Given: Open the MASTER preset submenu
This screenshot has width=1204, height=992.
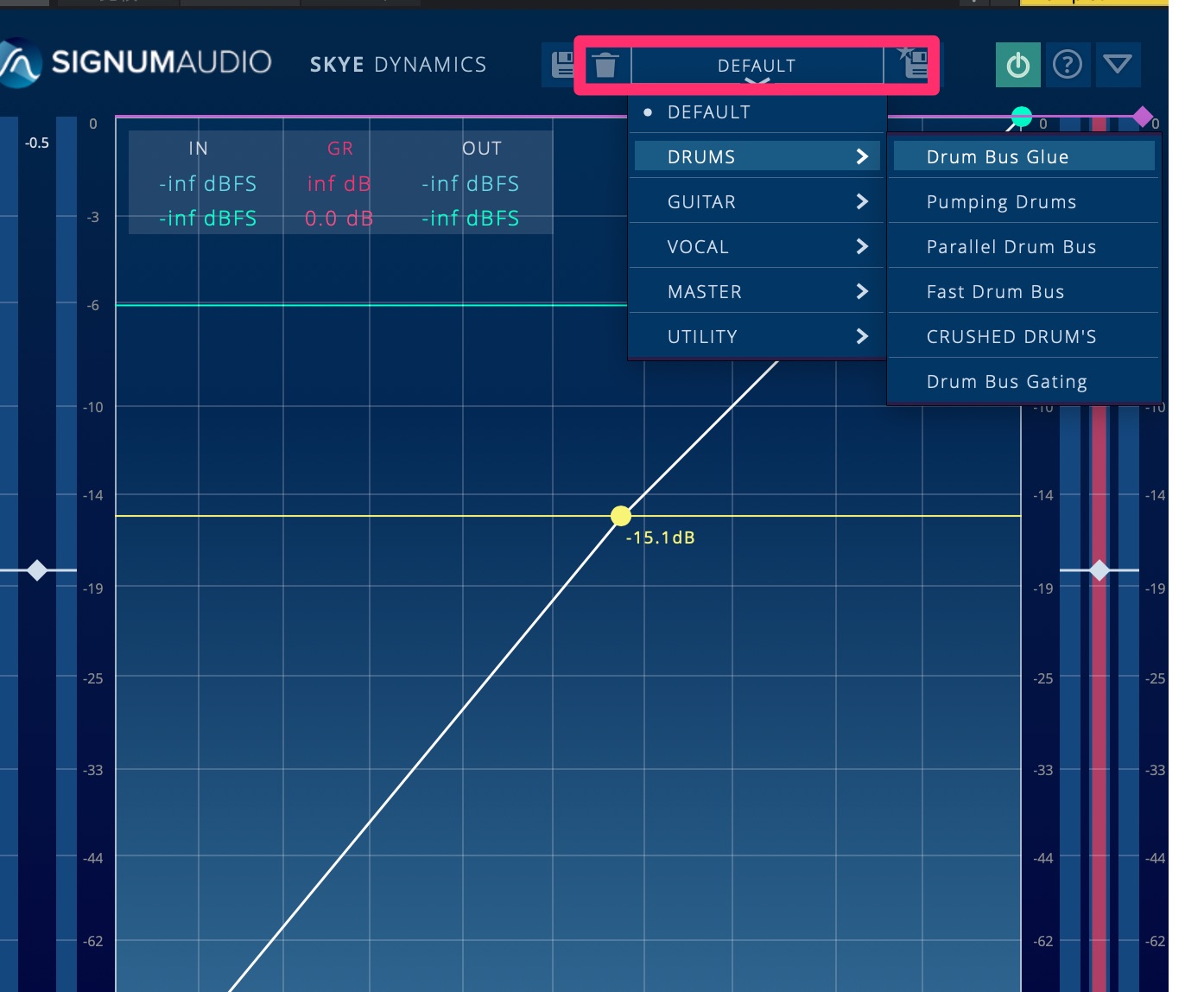Looking at the screenshot, I should (x=757, y=292).
